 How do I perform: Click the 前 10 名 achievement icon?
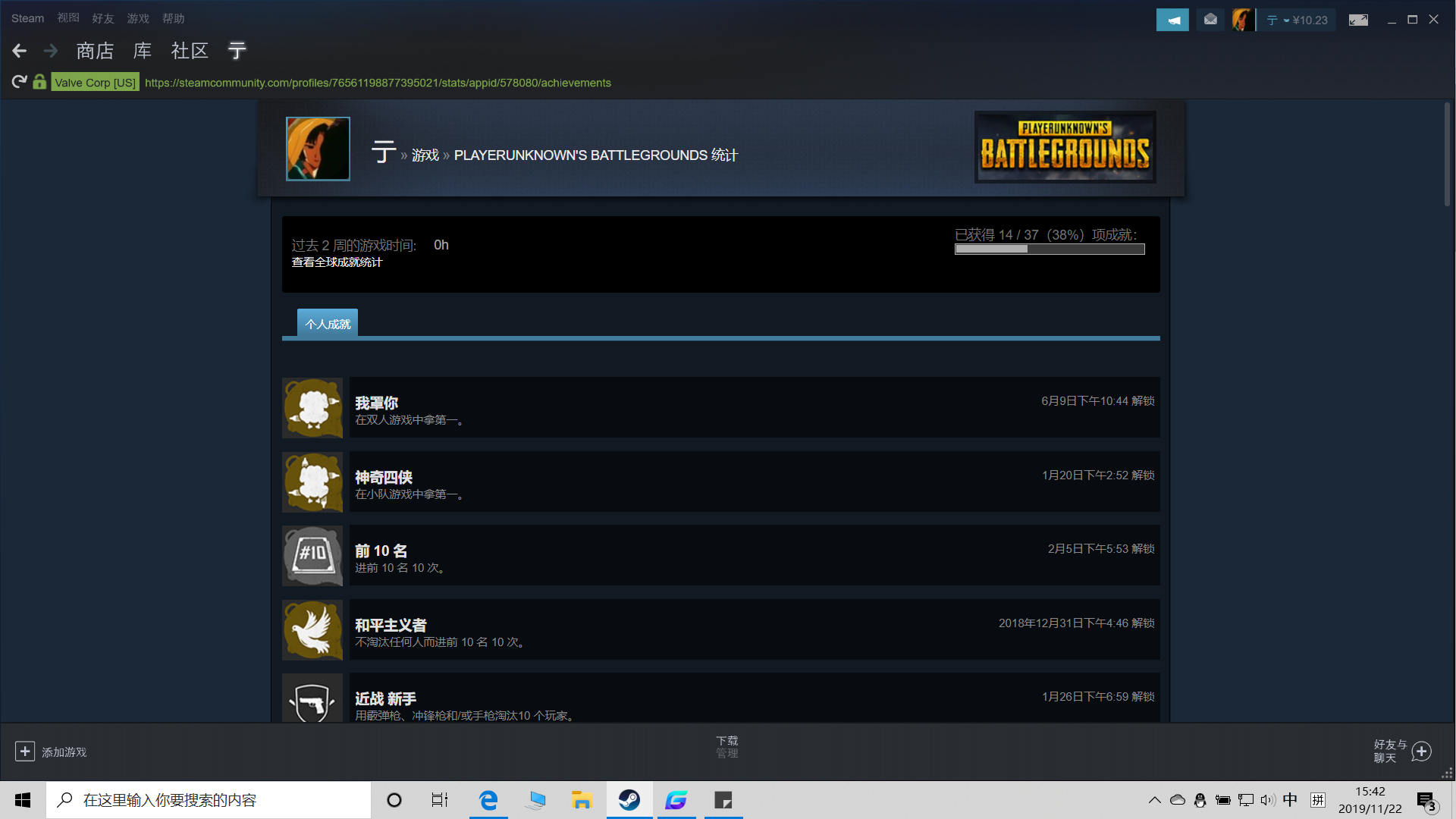pyautogui.click(x=312, y=556)
